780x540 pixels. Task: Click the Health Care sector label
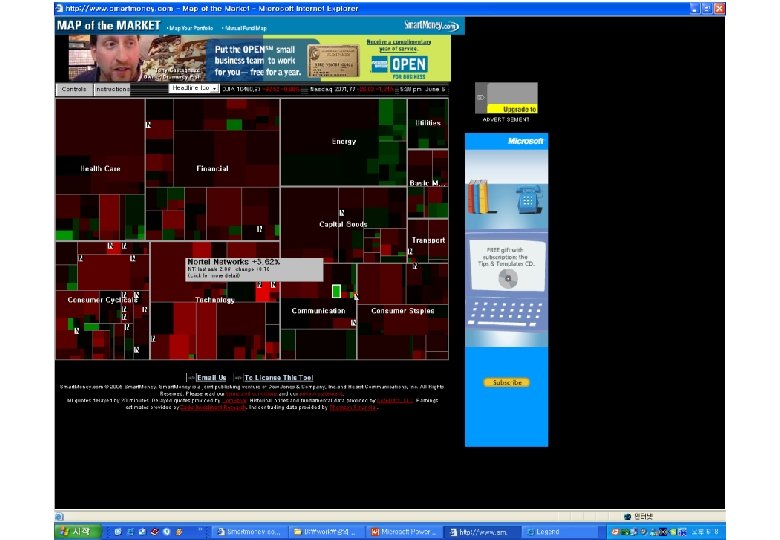[100, 169]
